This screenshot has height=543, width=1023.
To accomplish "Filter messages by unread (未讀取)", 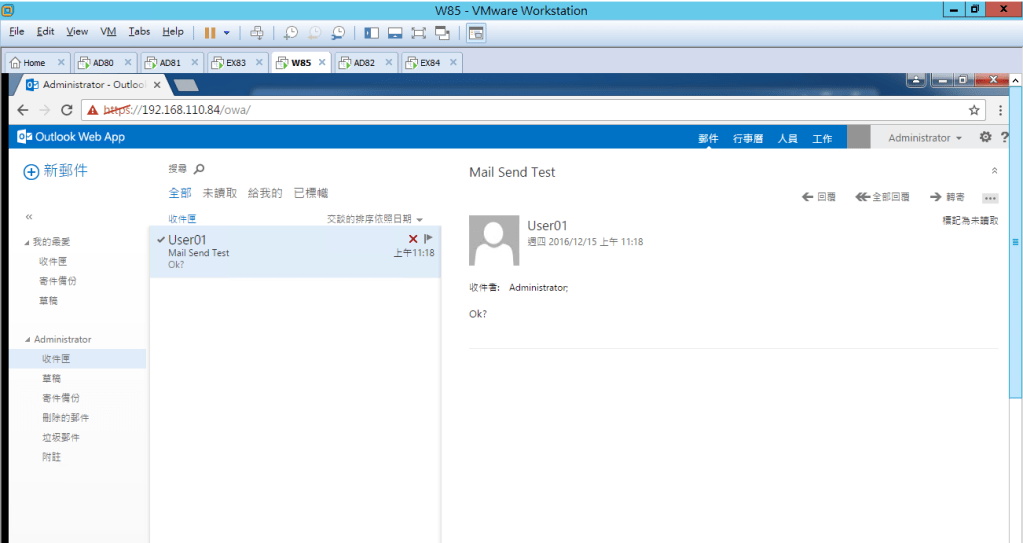I will click(x=219, y=193).
